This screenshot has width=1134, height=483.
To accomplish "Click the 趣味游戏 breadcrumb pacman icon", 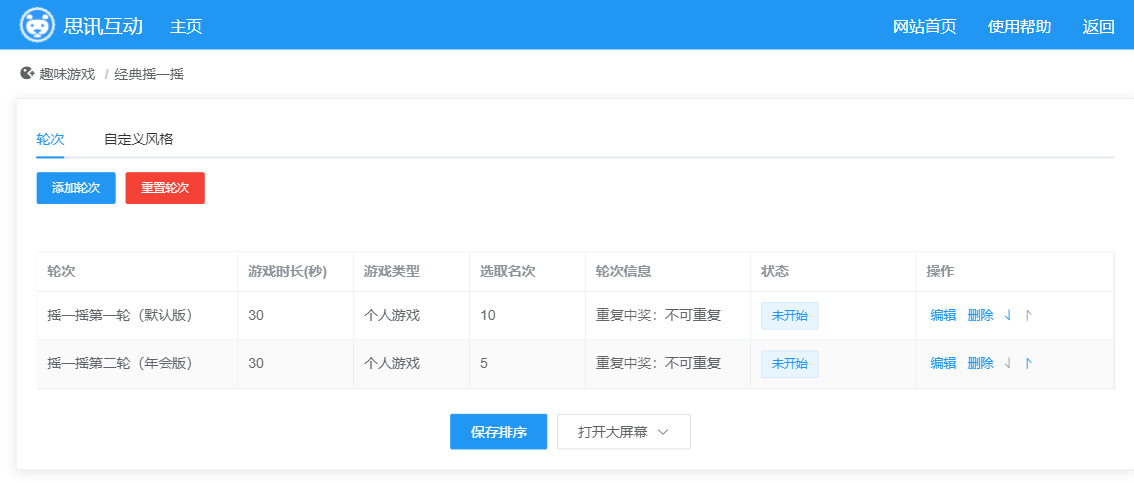I will point(27,73).
